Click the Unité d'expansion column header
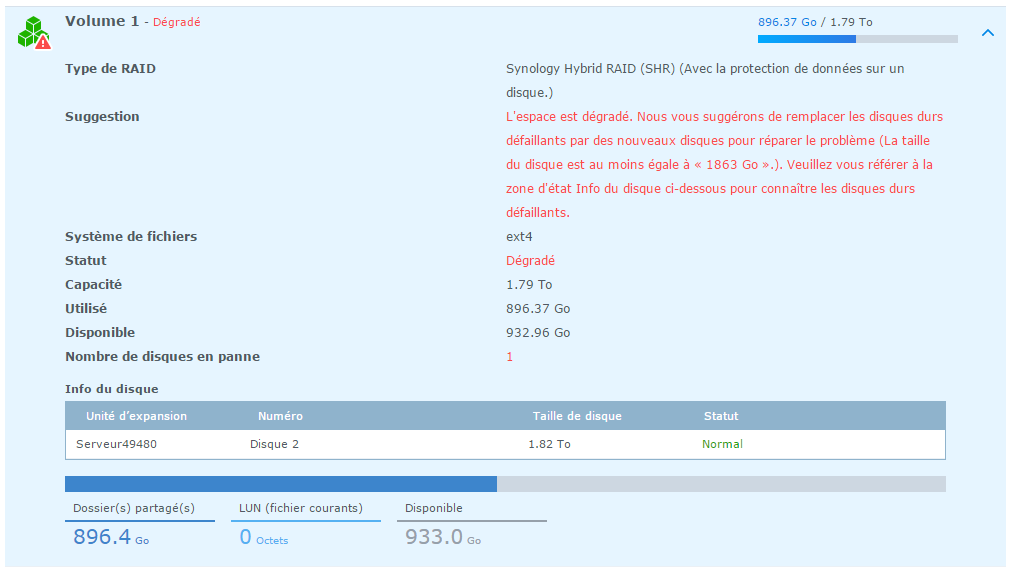Screen dimensions: 1011x581 136,416
